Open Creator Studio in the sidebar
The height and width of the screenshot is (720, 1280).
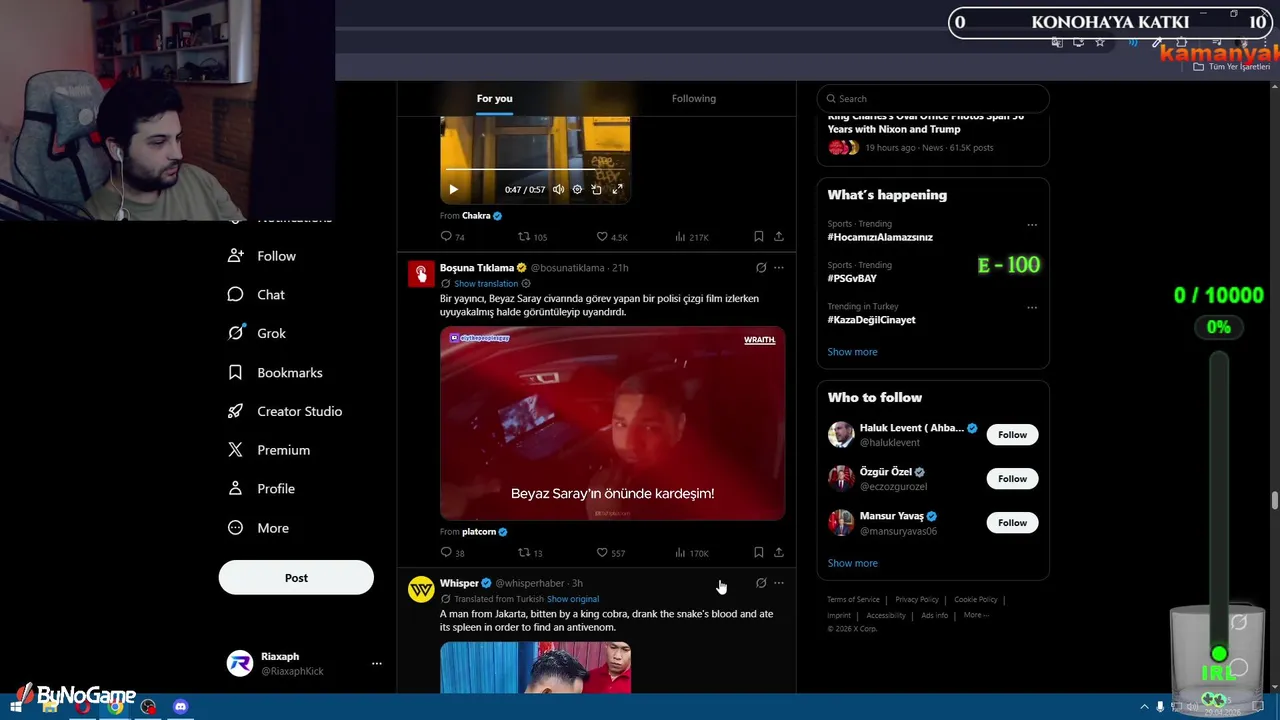click(286, 411)
